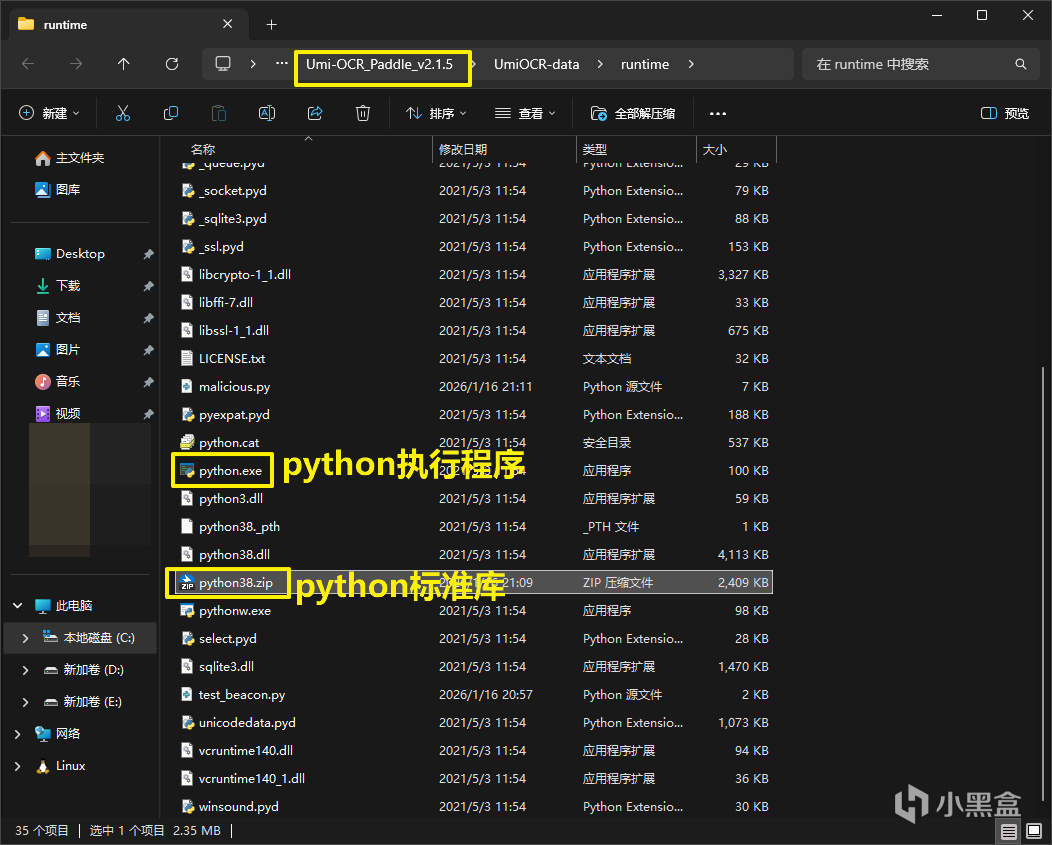
Task: Click the Share icon
Action: (315, 113)
